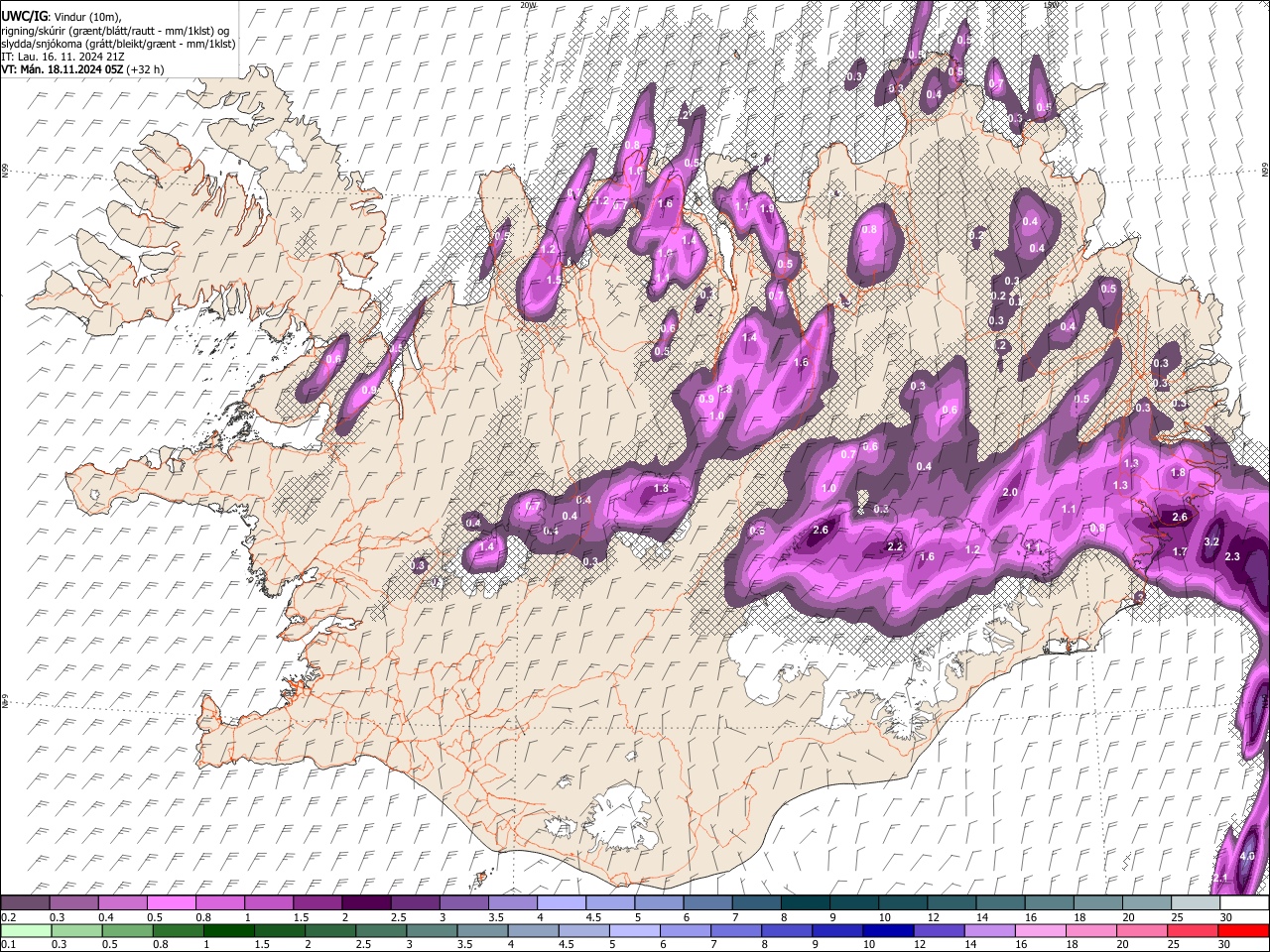Pick the lavender 4 swatch in the upper legend row
Screen dimensions: 1270x952
[x=562, y=903]
